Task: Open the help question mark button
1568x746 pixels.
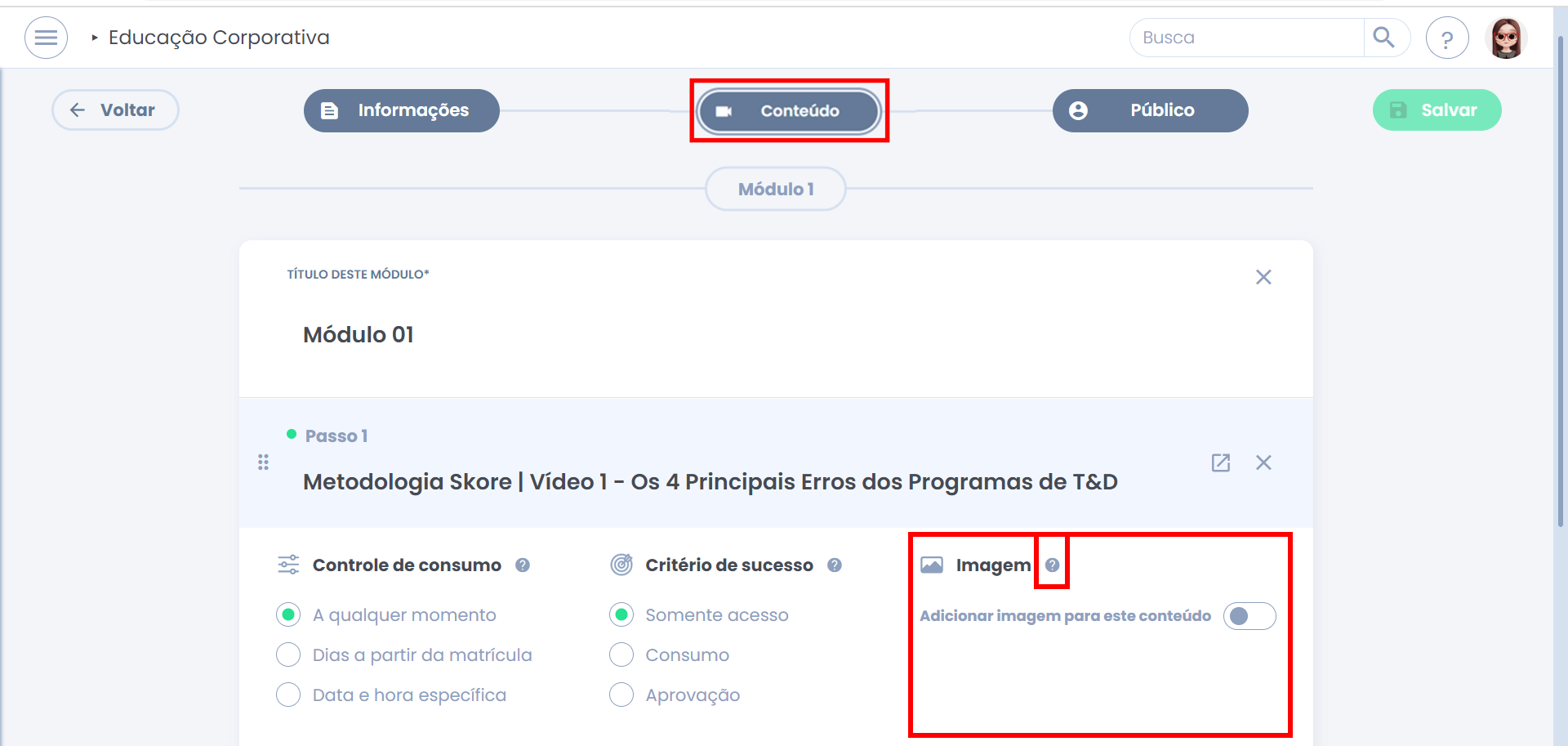Action: (1447, 38)
